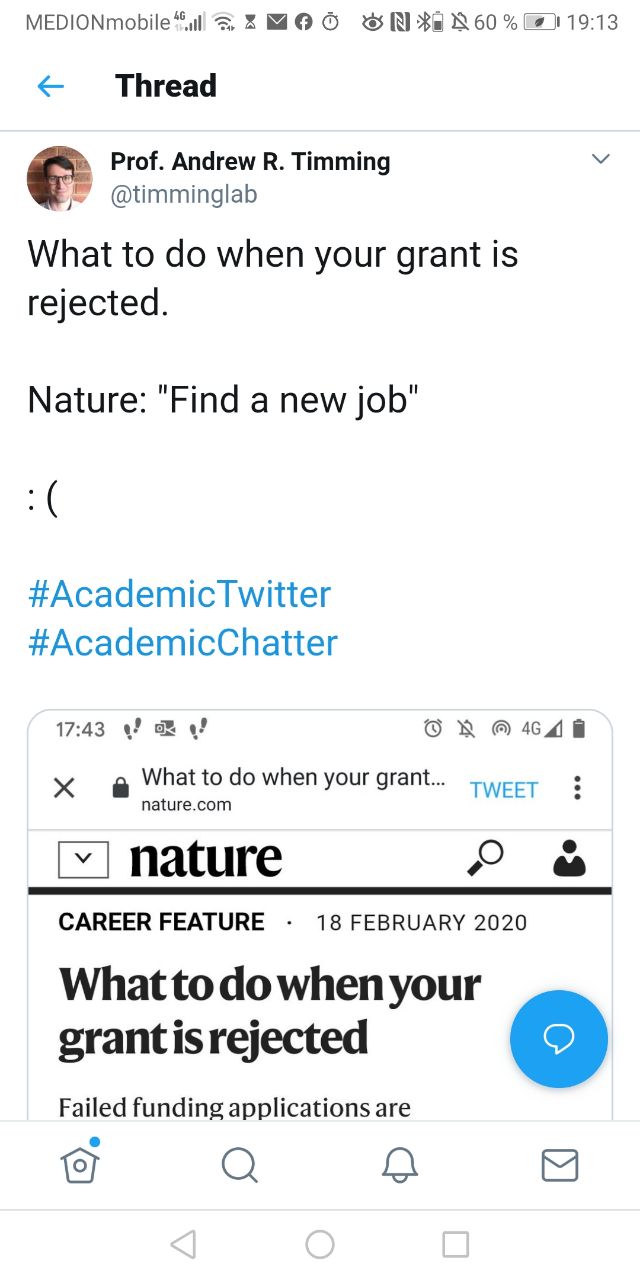Tap the Nature user account icon

569,858
